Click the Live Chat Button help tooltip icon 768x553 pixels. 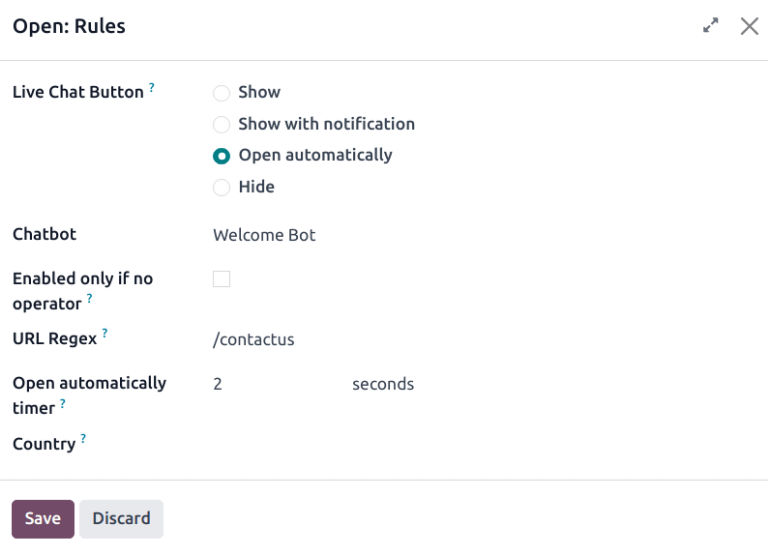152,87
